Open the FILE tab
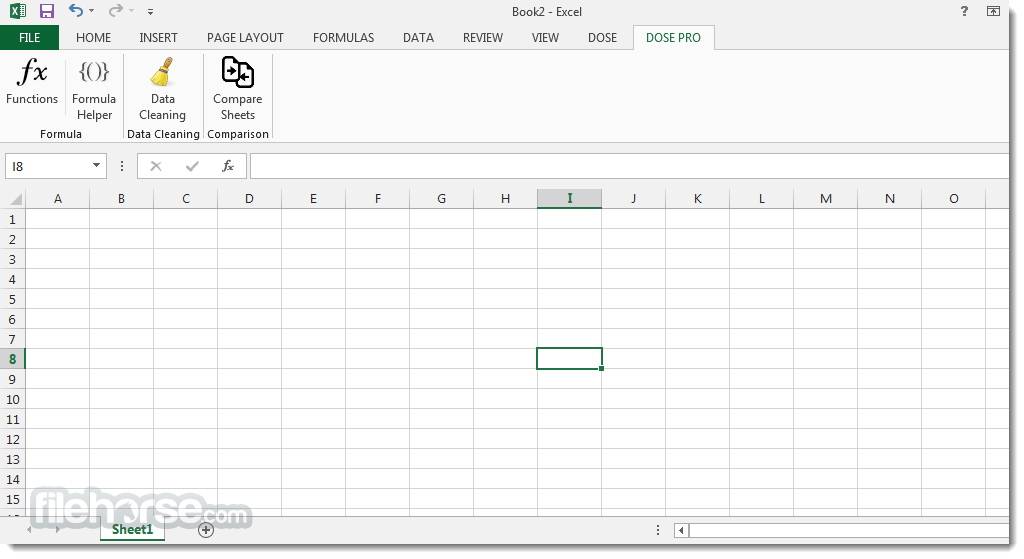The width and height of the screenshot is (1024, 559). pyautogui.click(x=29, y=38)
